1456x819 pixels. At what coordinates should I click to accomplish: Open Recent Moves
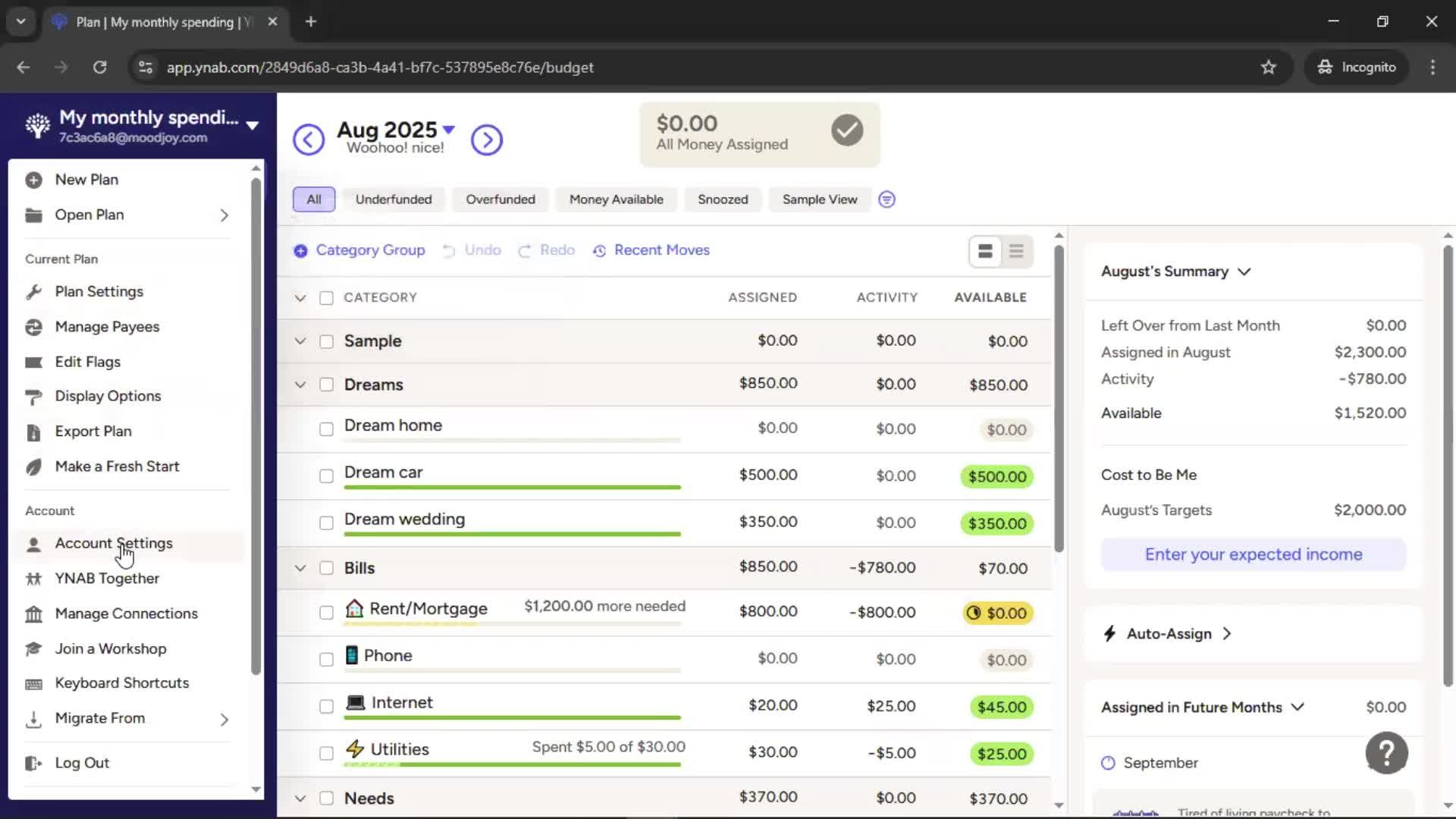(x=651, y=250)
